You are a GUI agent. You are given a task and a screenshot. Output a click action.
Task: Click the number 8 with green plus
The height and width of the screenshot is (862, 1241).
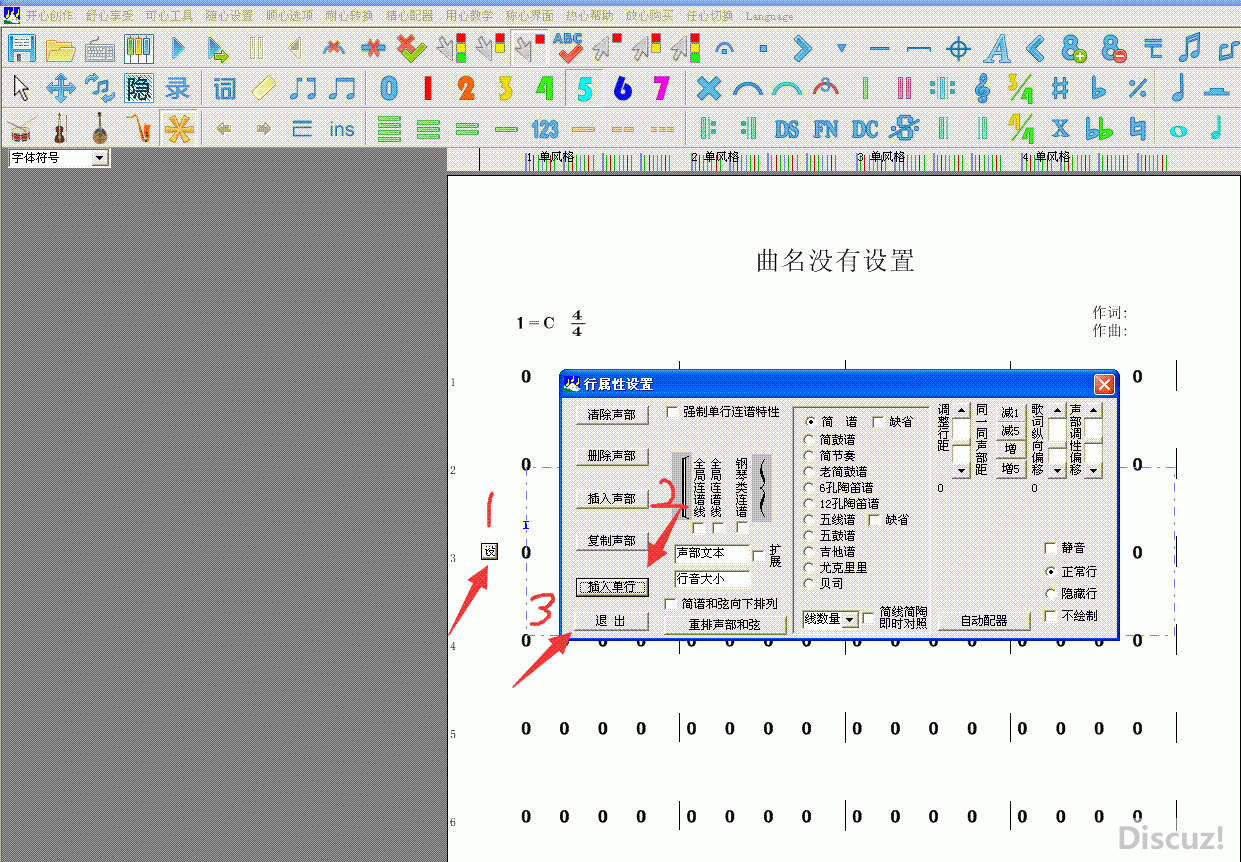(1075, 47)
